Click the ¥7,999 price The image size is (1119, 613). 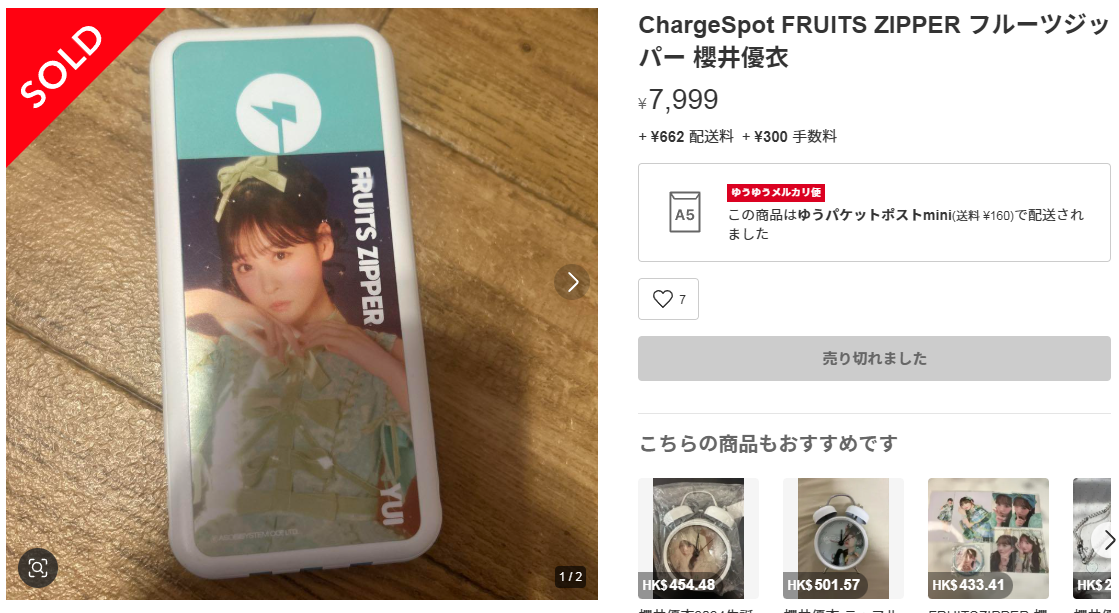(682, 100)
